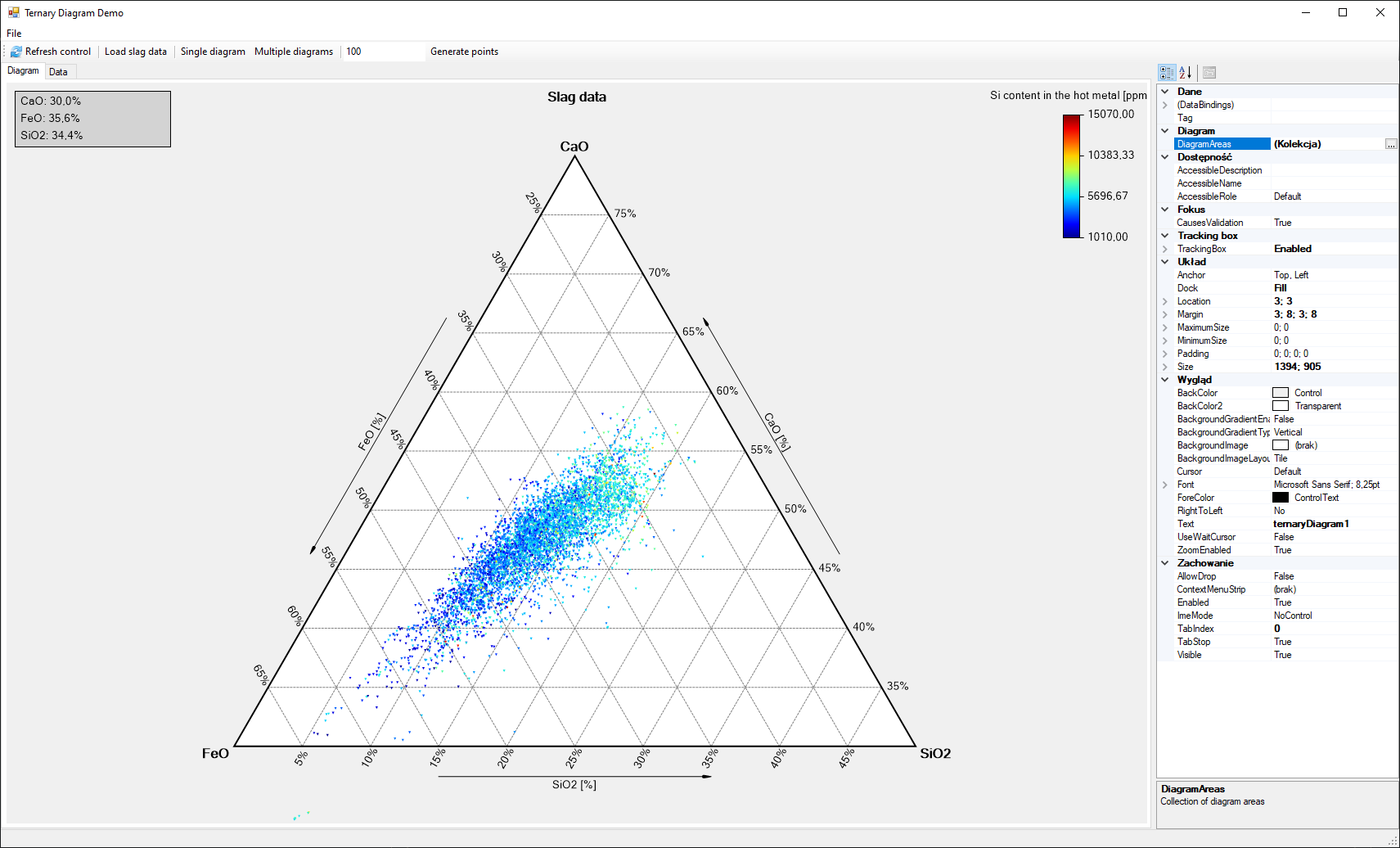Collapse the Wygląd category
Viewport: 1400px width, 848px height.
1165,379
